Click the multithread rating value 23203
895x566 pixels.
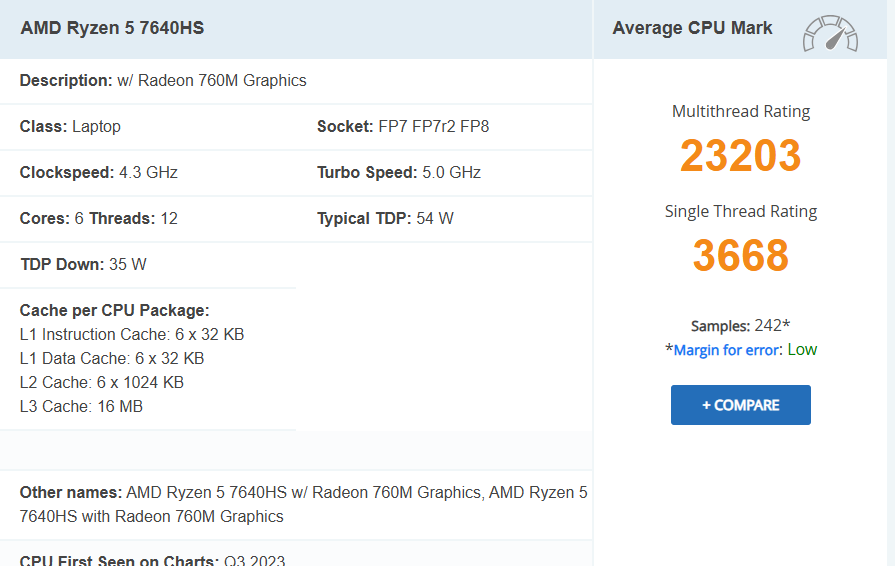click(x=740, y=155)
